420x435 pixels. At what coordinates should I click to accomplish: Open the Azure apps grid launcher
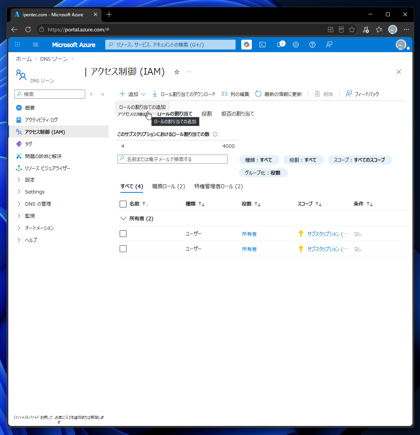(17, 45)
